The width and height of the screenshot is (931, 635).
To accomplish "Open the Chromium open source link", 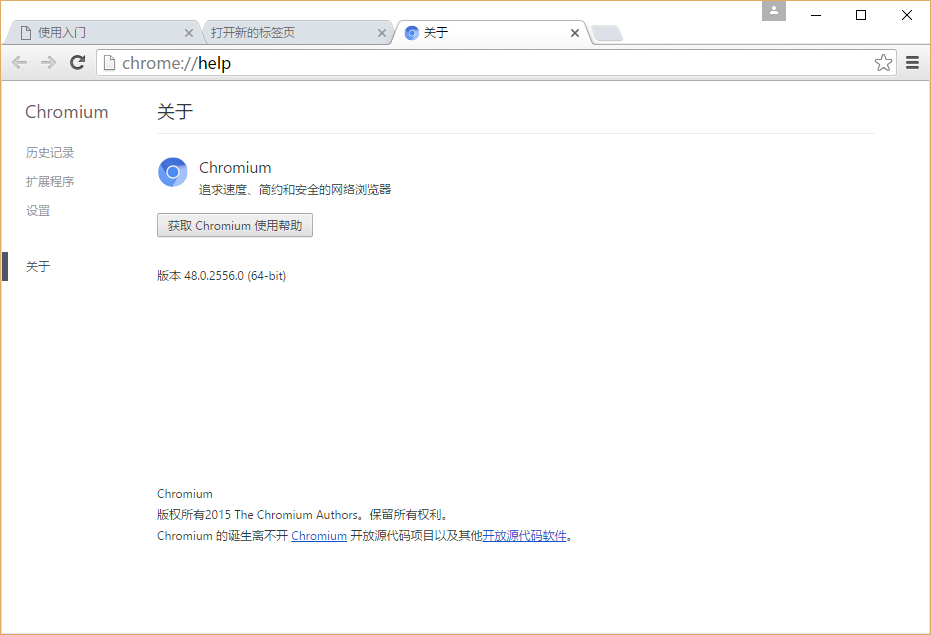I will [x=318, y=535].
